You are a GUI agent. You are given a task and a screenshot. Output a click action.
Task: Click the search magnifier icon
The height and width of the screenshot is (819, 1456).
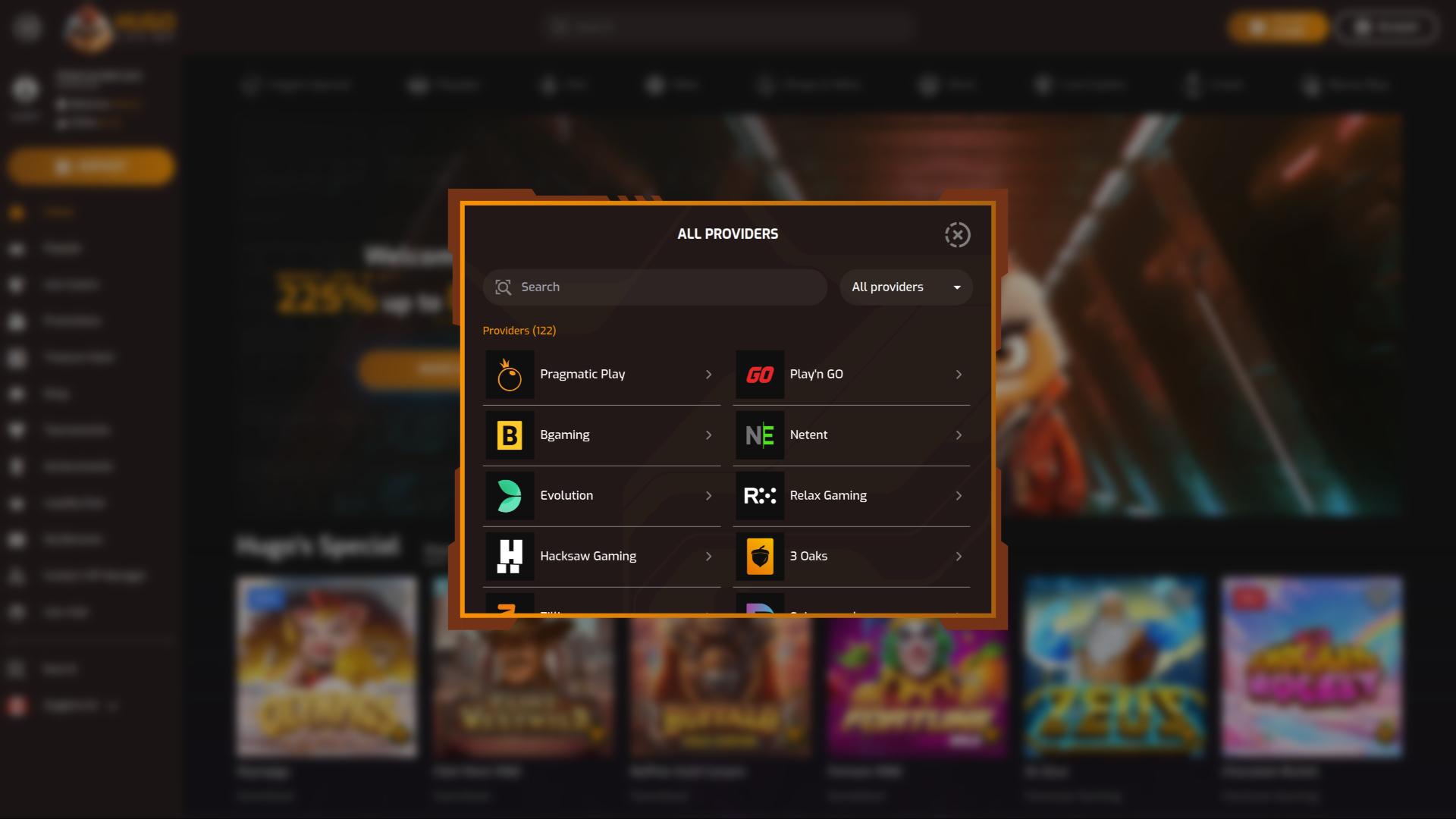pyautogui.click(x=504, y=287)
